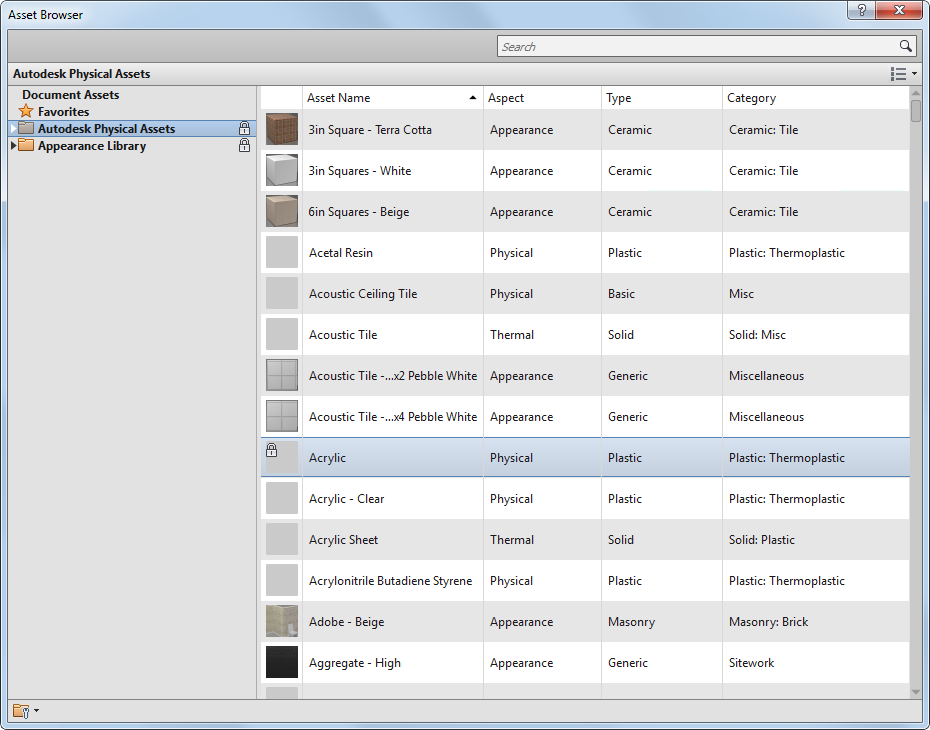The height and width of the screenshot is (730, 930).
Task: Click the 'Adobe - Beige' asset name
Action: tap(346, 621)
